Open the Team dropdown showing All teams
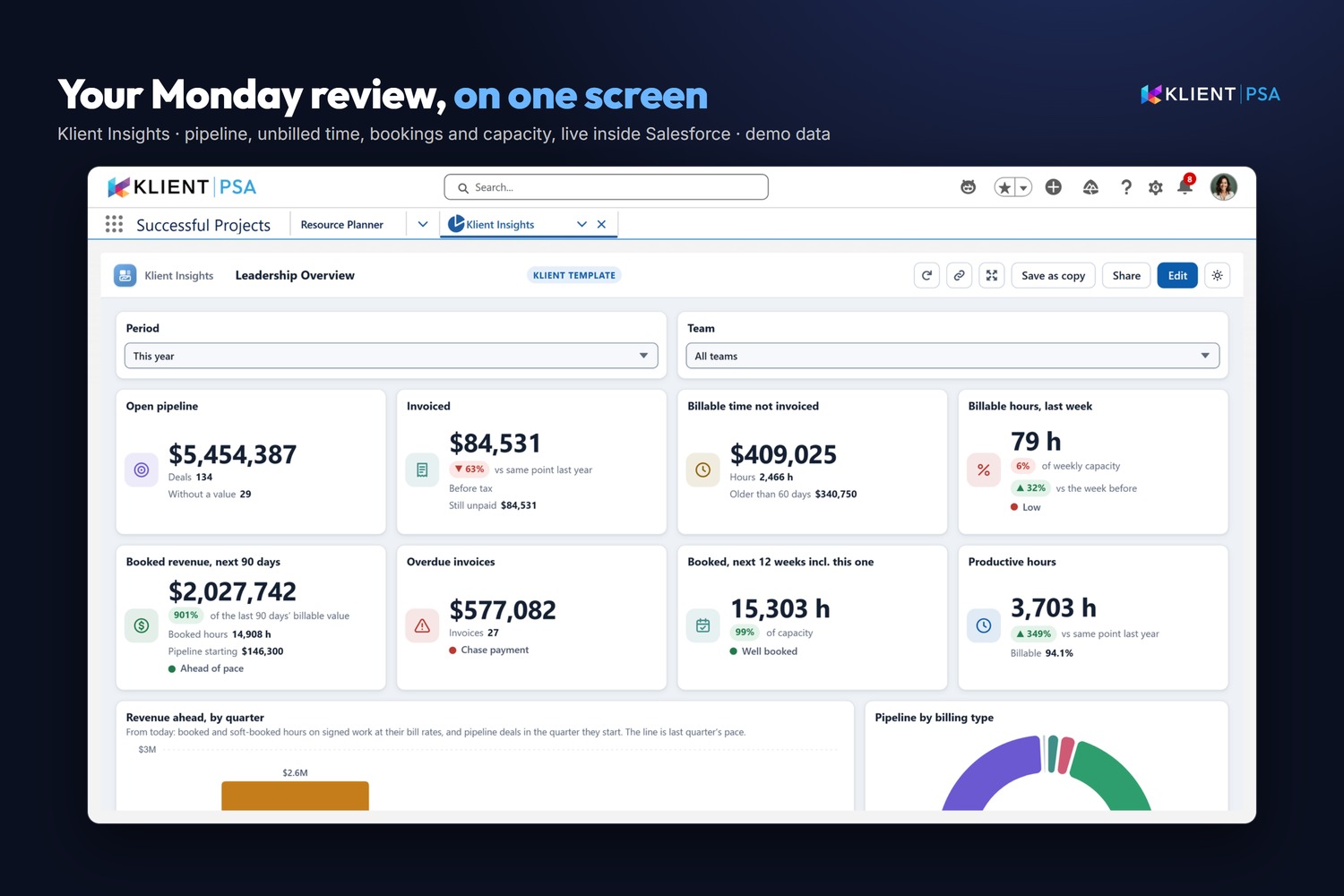Viewport: 1344px width, 896px height. 952,356
